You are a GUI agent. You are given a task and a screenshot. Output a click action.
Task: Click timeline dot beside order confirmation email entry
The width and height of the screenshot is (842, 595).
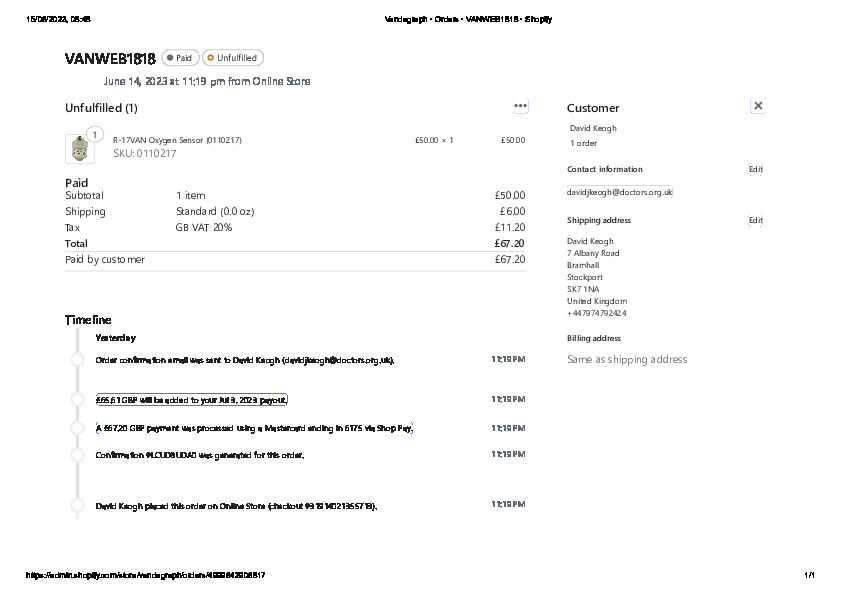click(77, 360)
